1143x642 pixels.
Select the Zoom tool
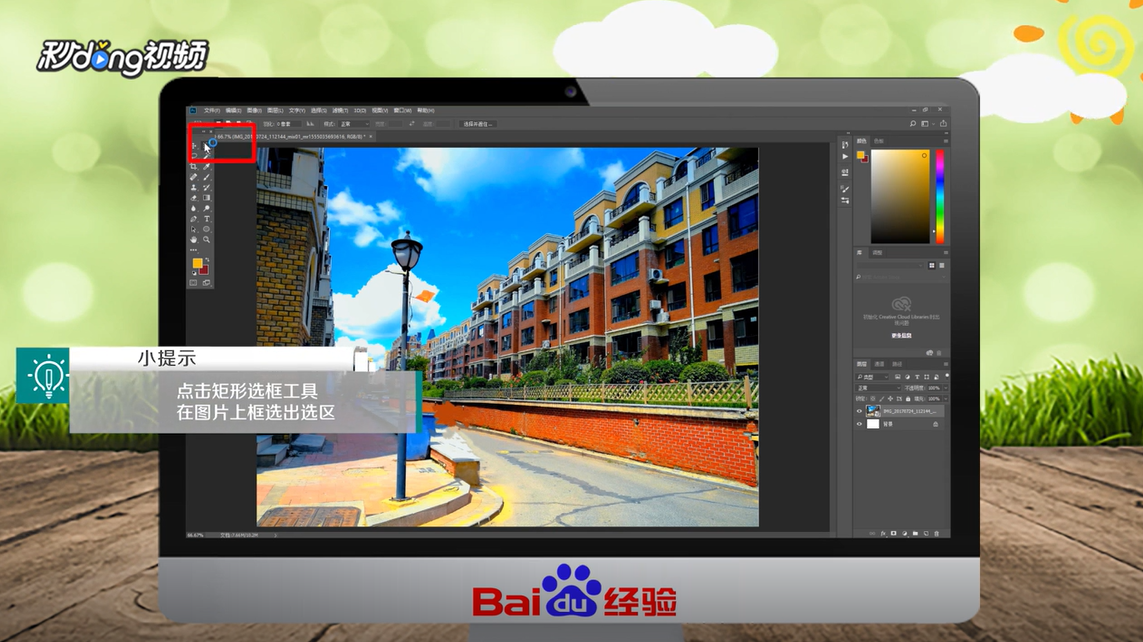(206, 239)
